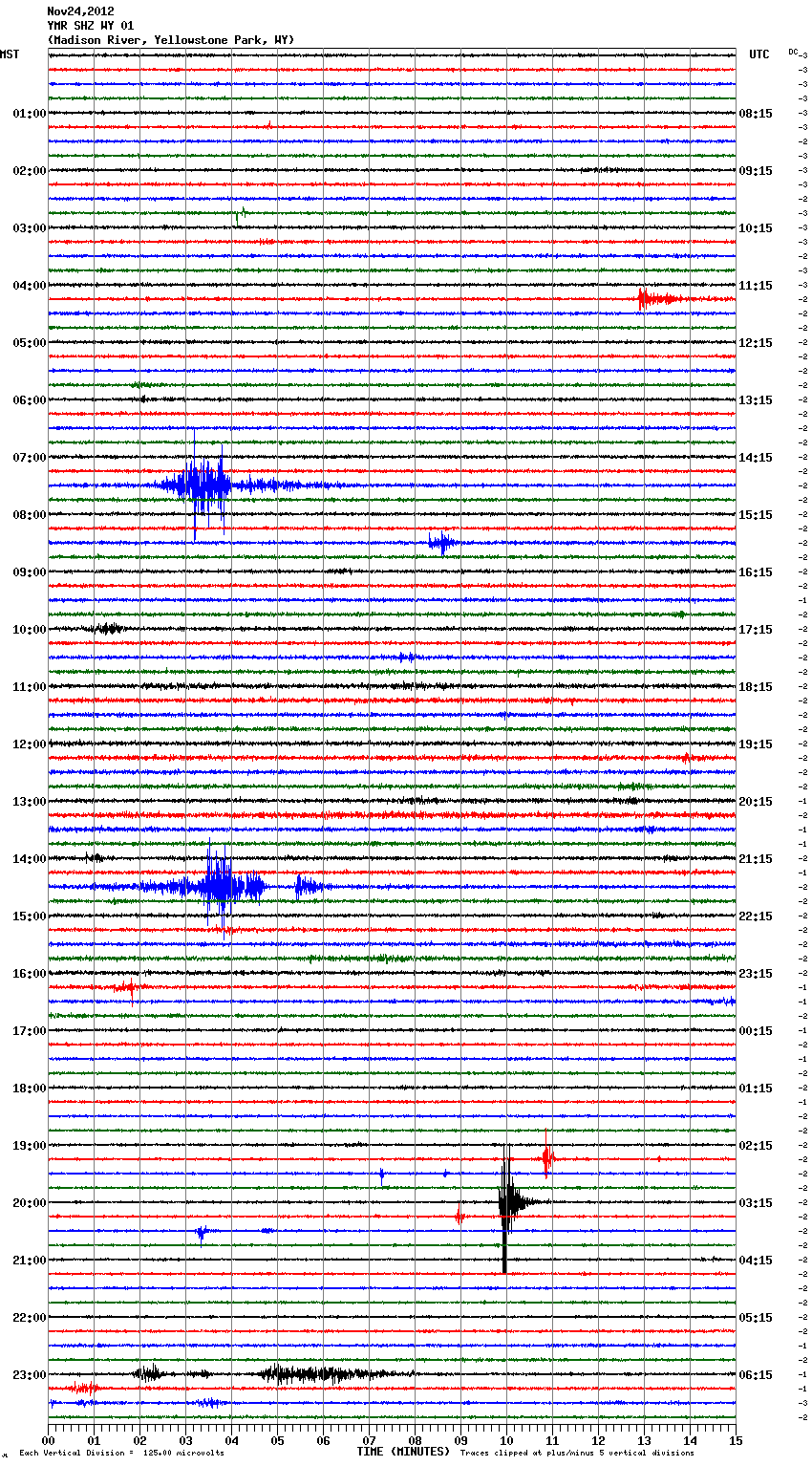Image resolution: width=812 pixels, height=1466 pixels.
Task: Click the 11:15 UTC time label
Action: (756, 286)
